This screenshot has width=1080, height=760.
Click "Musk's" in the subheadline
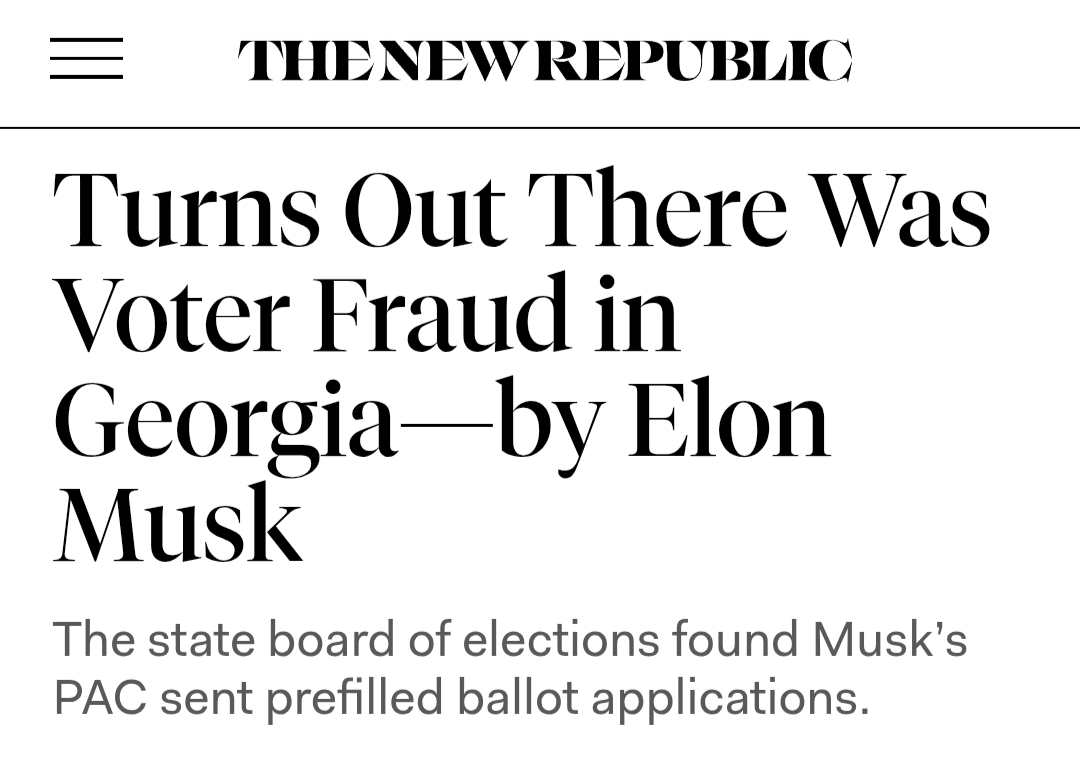click(889, 638)
